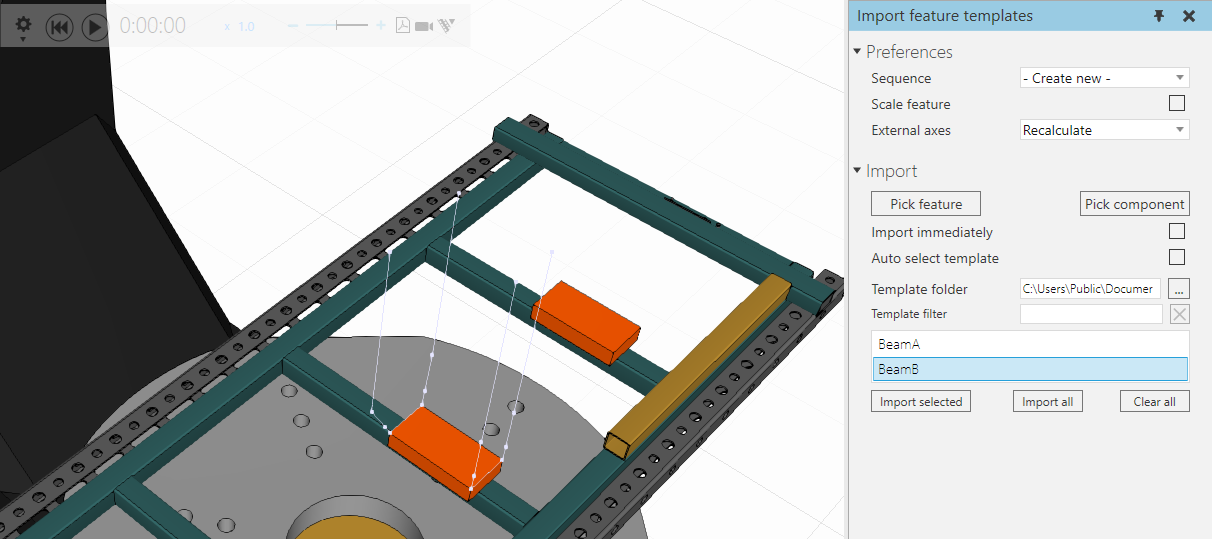The width and height of the screenshot is (1212, 539).
Task: Collapse the Preferences section
Action: tap(857, 51)
